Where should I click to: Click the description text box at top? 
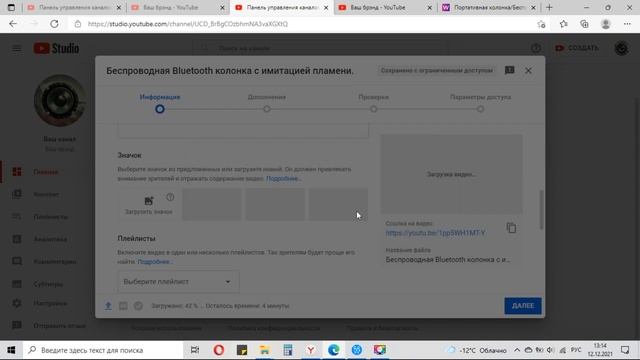(243, 130)
